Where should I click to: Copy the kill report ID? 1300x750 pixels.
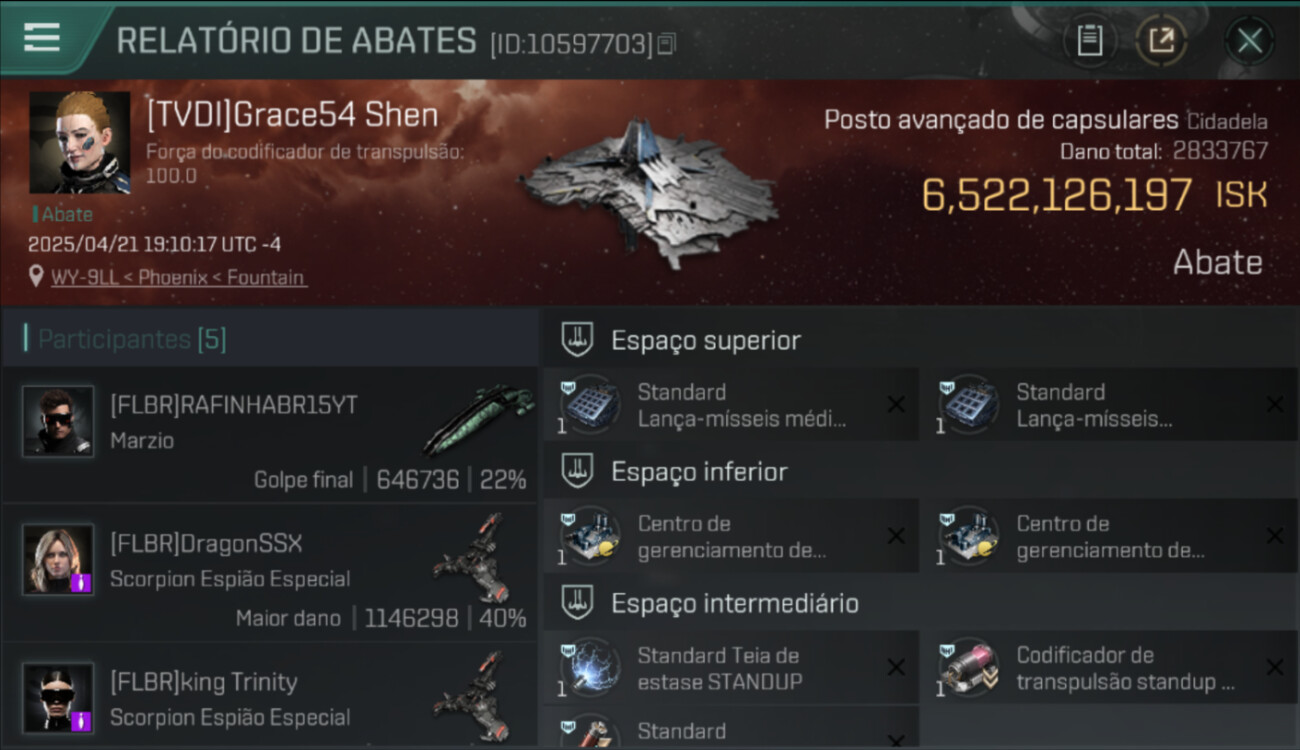click(x=667, y=43)
